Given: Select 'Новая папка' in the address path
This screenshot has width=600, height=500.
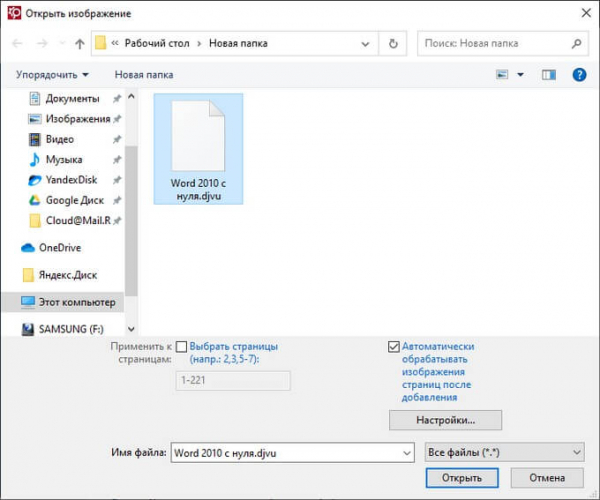Looking at the screenshot, I should (x=238, y=43).
